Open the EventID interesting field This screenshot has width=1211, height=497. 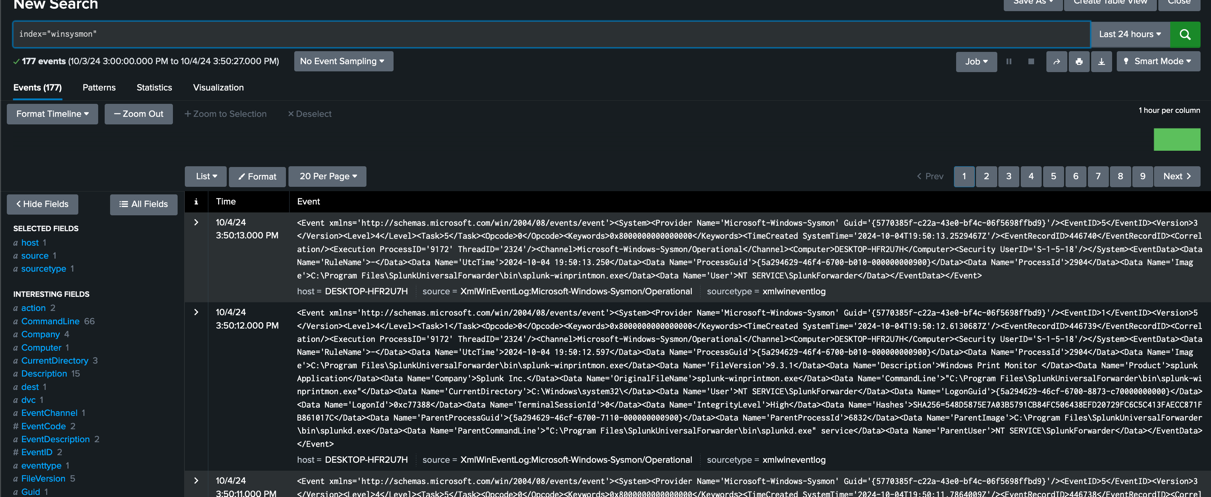click(37, 452)
